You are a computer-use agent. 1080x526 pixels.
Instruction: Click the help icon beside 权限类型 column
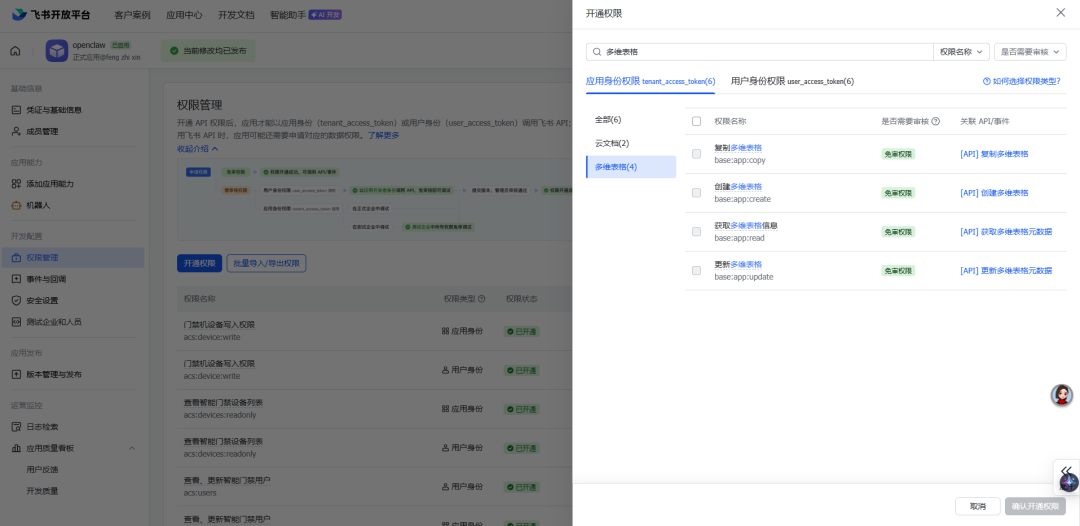click(481, 299)
